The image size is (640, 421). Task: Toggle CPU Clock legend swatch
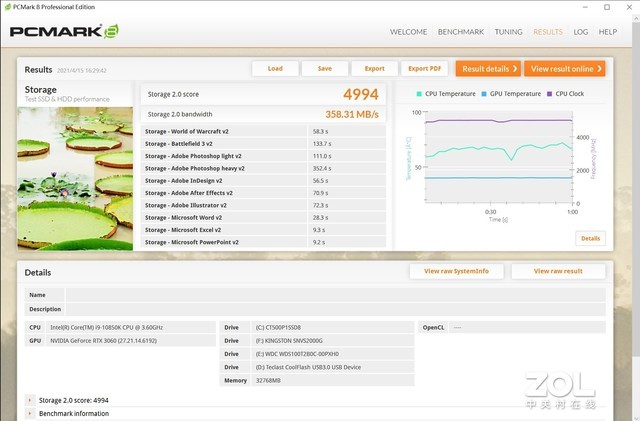pyautogui.click(x=549, y=94)
